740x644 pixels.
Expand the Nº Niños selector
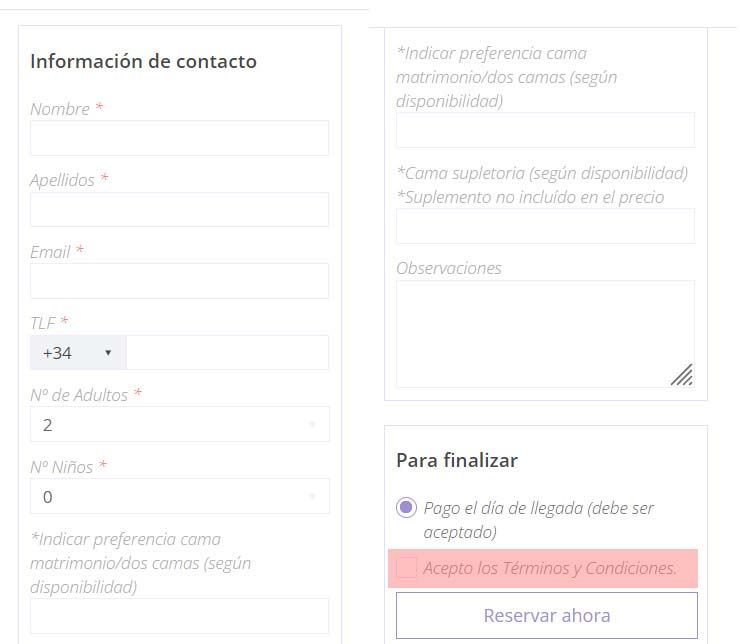(179, 496)
